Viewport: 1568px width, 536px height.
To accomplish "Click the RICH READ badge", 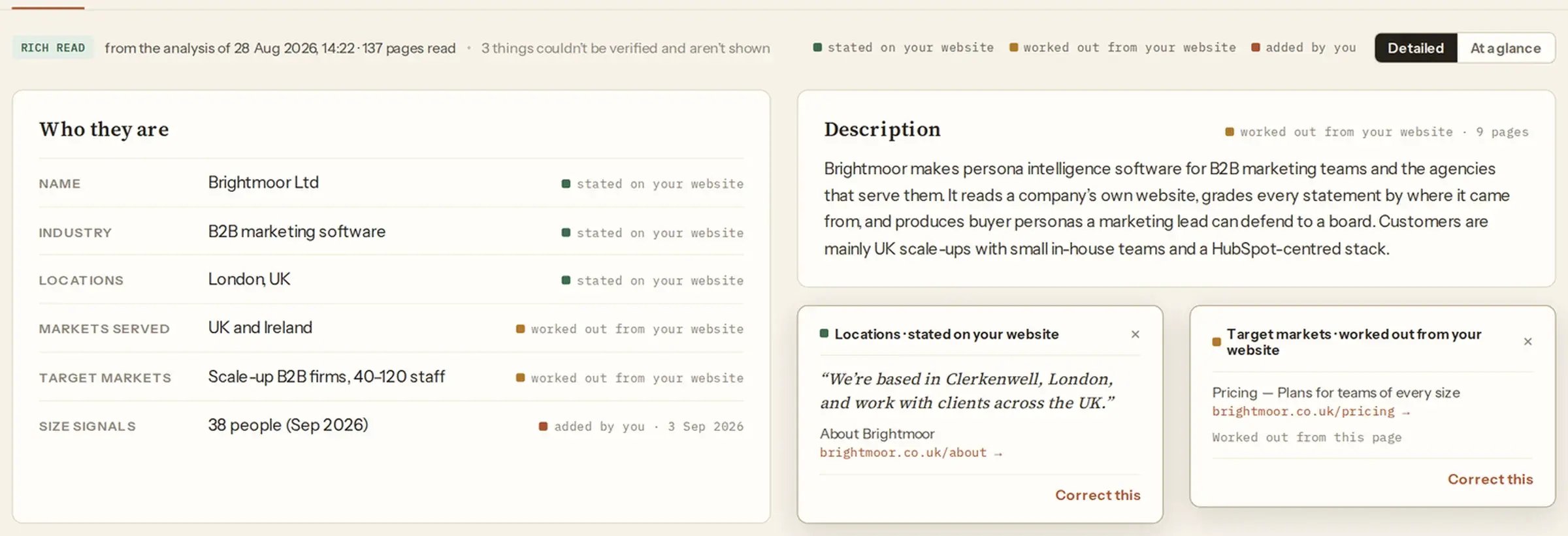I will click(53, 48).
